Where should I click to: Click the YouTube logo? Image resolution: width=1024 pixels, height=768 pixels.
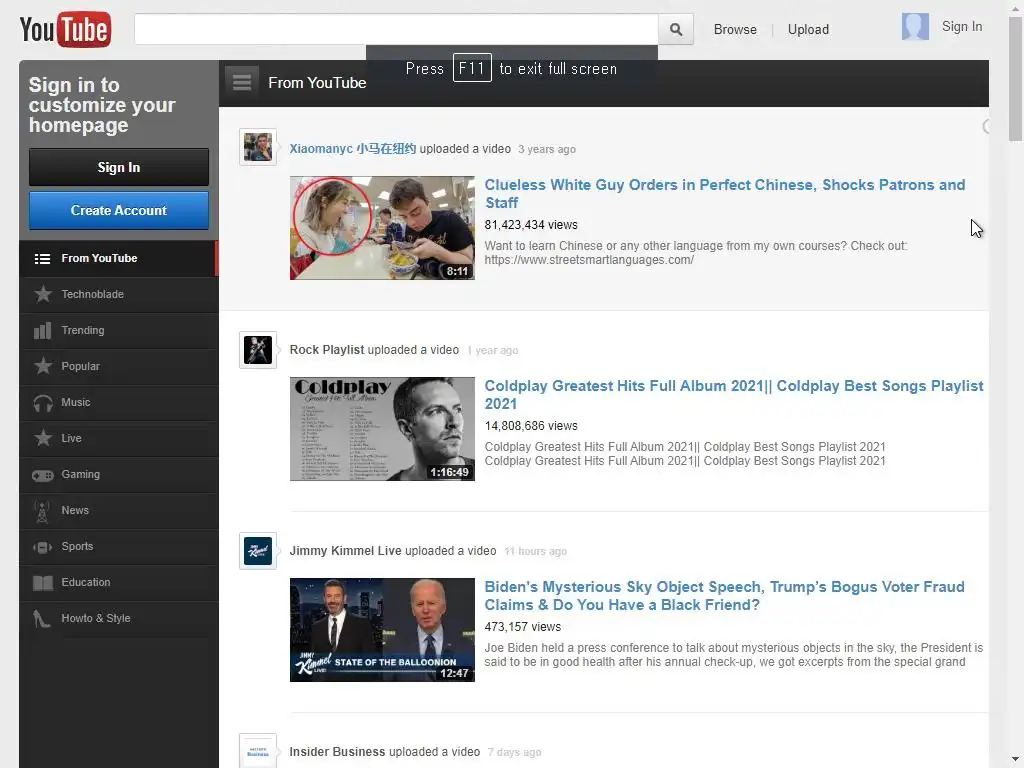click(65, 29)
